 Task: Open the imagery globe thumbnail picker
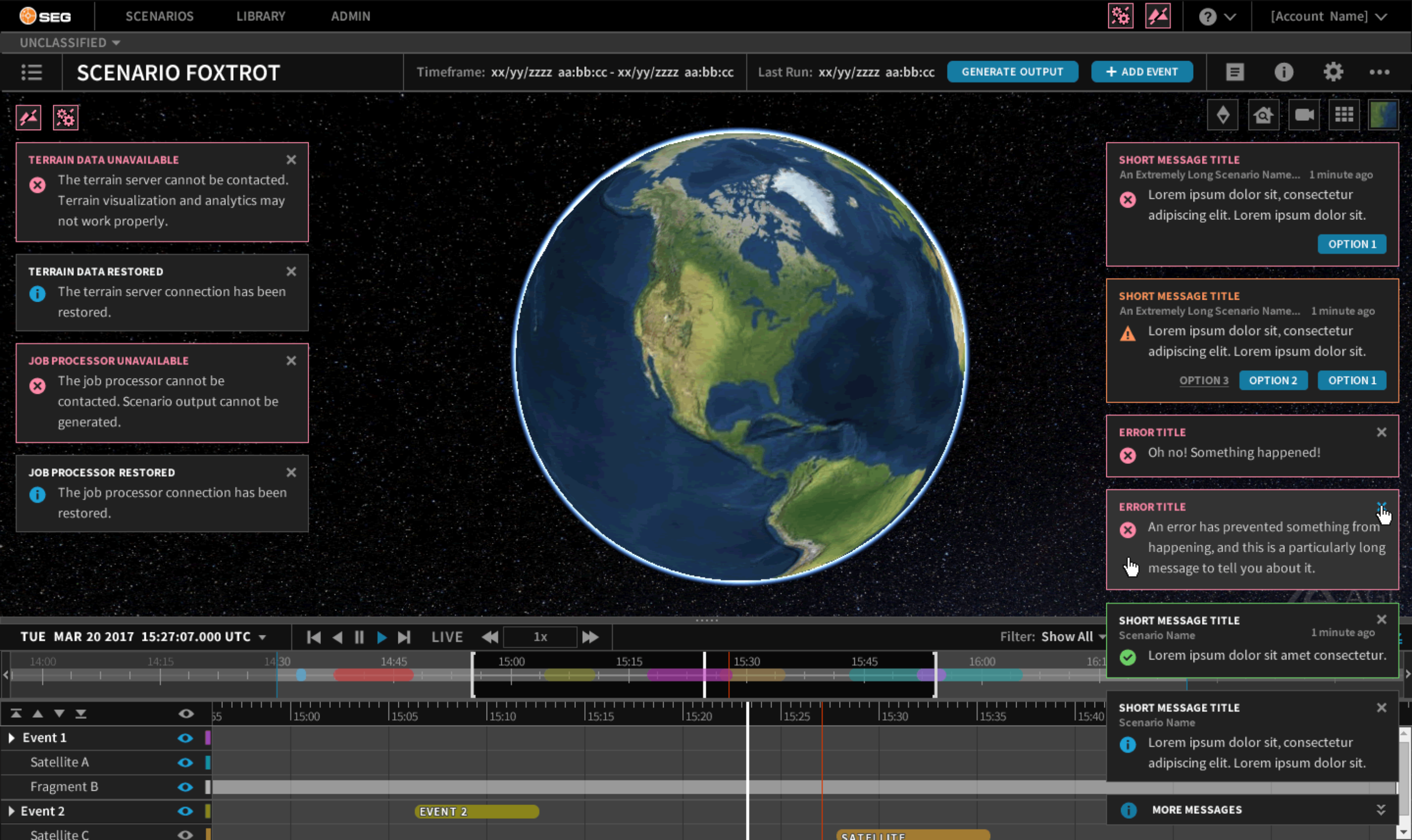[x=1383, y=115]
